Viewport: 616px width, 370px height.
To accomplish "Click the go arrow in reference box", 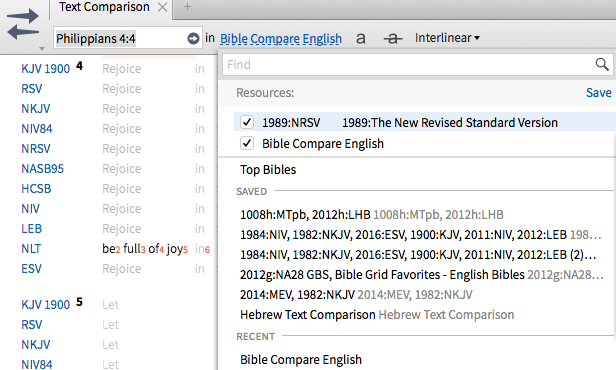I will click(x=193, y=38).
